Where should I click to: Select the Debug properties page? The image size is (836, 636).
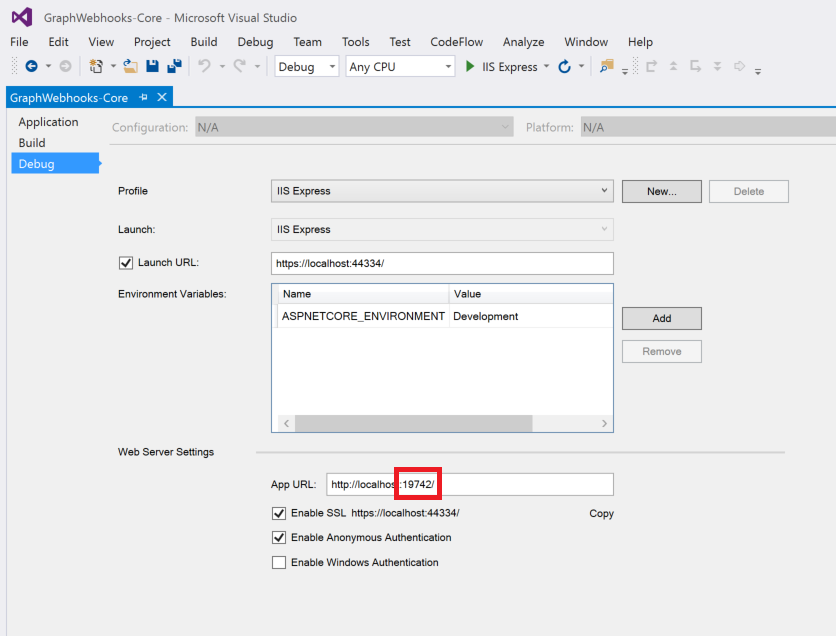55,164
